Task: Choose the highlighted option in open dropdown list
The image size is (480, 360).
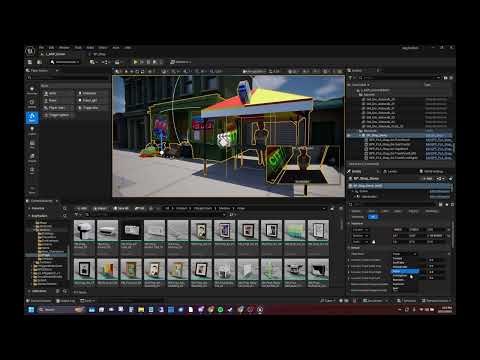Action: tap(404, 271)
